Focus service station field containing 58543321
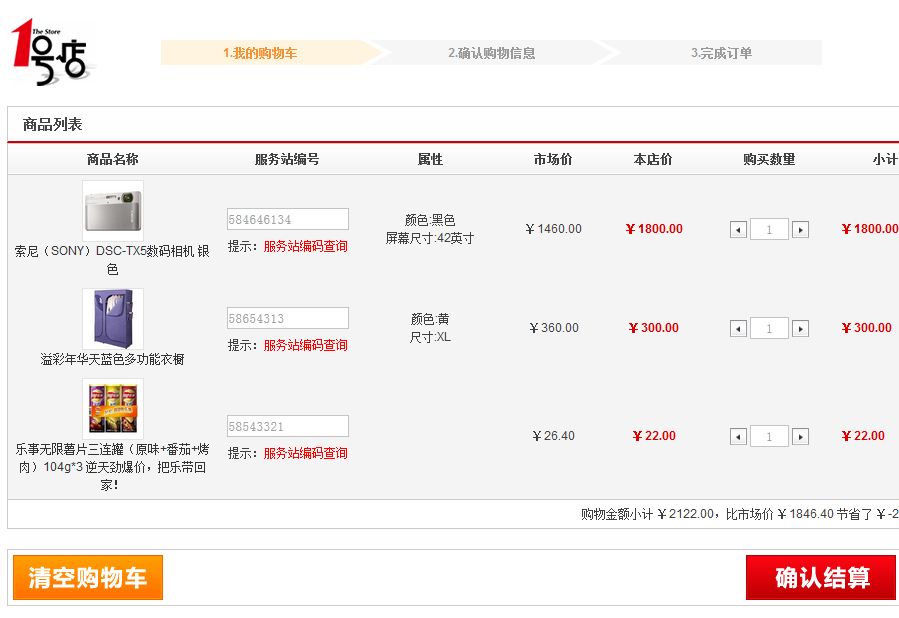899x618 pixels. (x=288, y=427)
